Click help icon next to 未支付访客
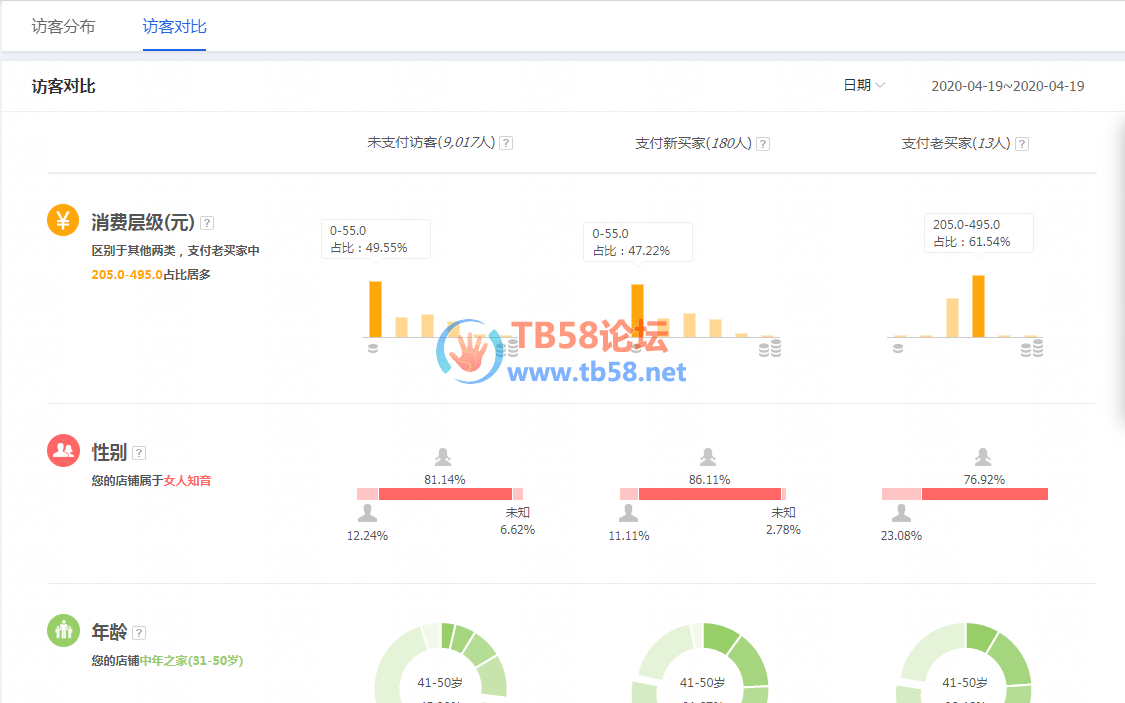 [506, 143]
